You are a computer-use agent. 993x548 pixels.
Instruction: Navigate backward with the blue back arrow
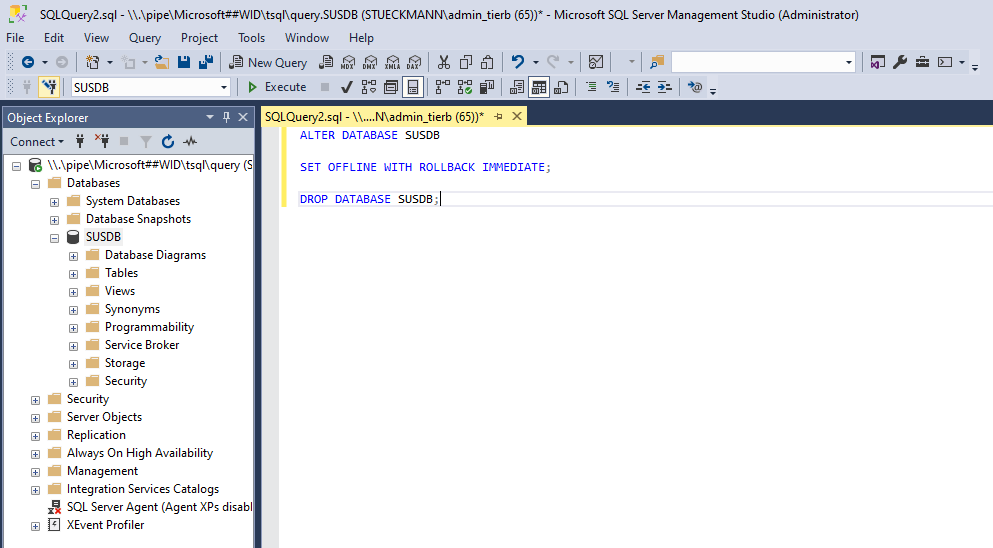(28, 62)
